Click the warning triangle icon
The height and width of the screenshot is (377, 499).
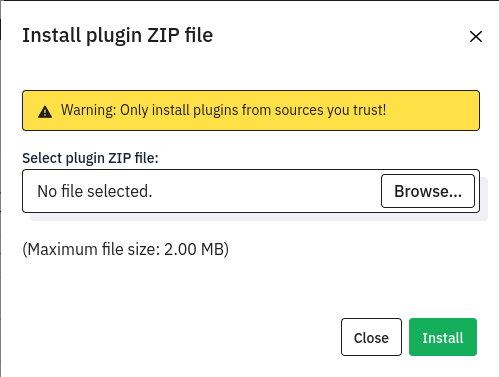pos(45,112)
